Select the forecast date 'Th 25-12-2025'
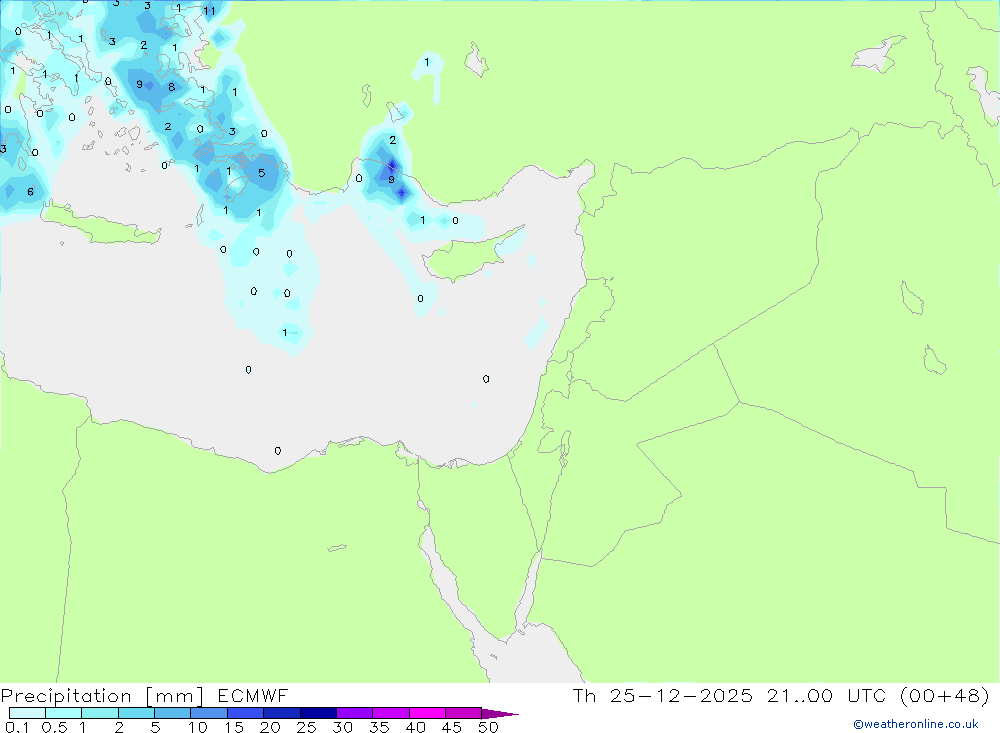 [x=663, y=696]
